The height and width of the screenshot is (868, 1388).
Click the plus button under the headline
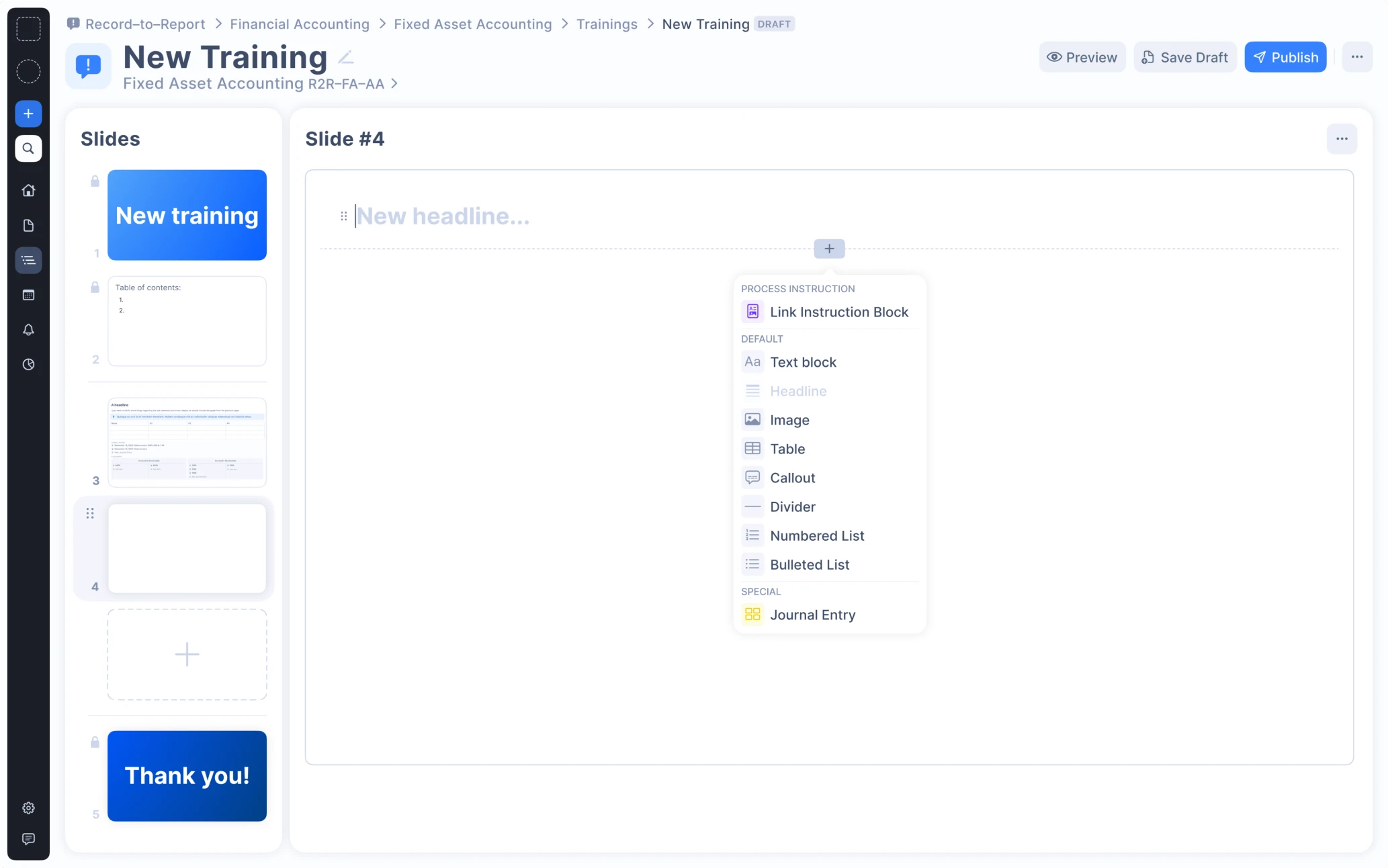829,249
